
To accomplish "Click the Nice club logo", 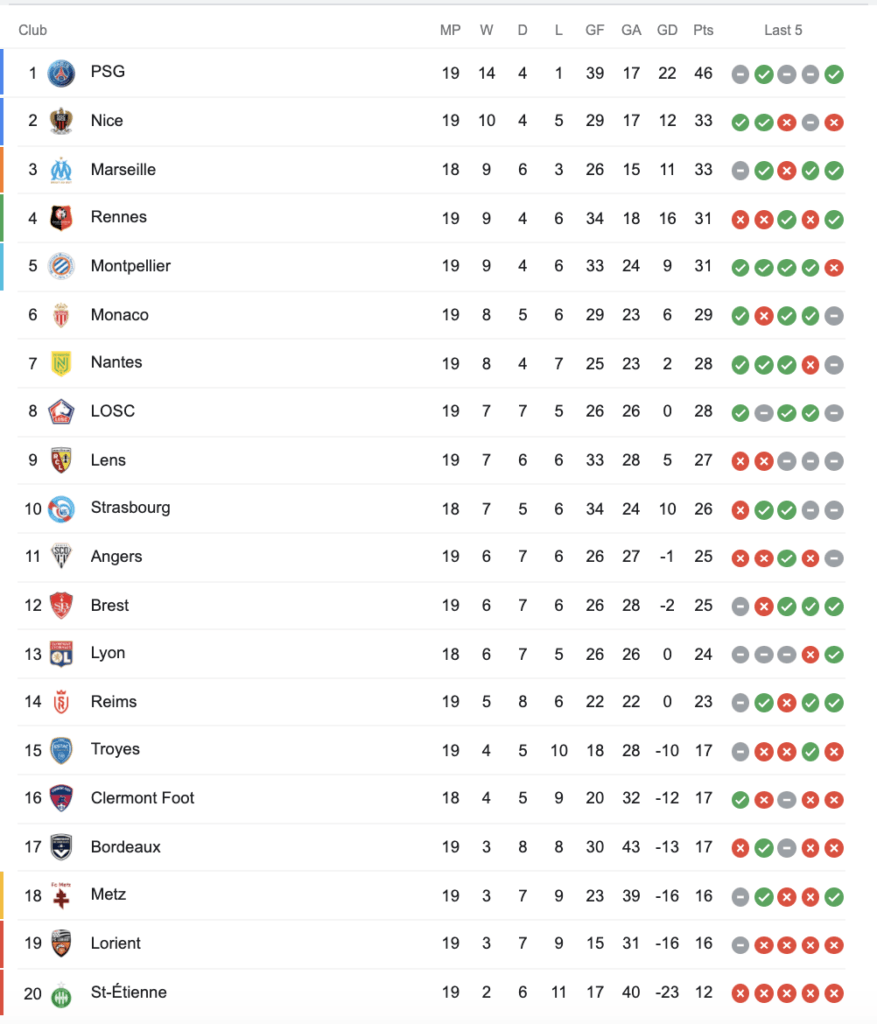I will (61, 121).
